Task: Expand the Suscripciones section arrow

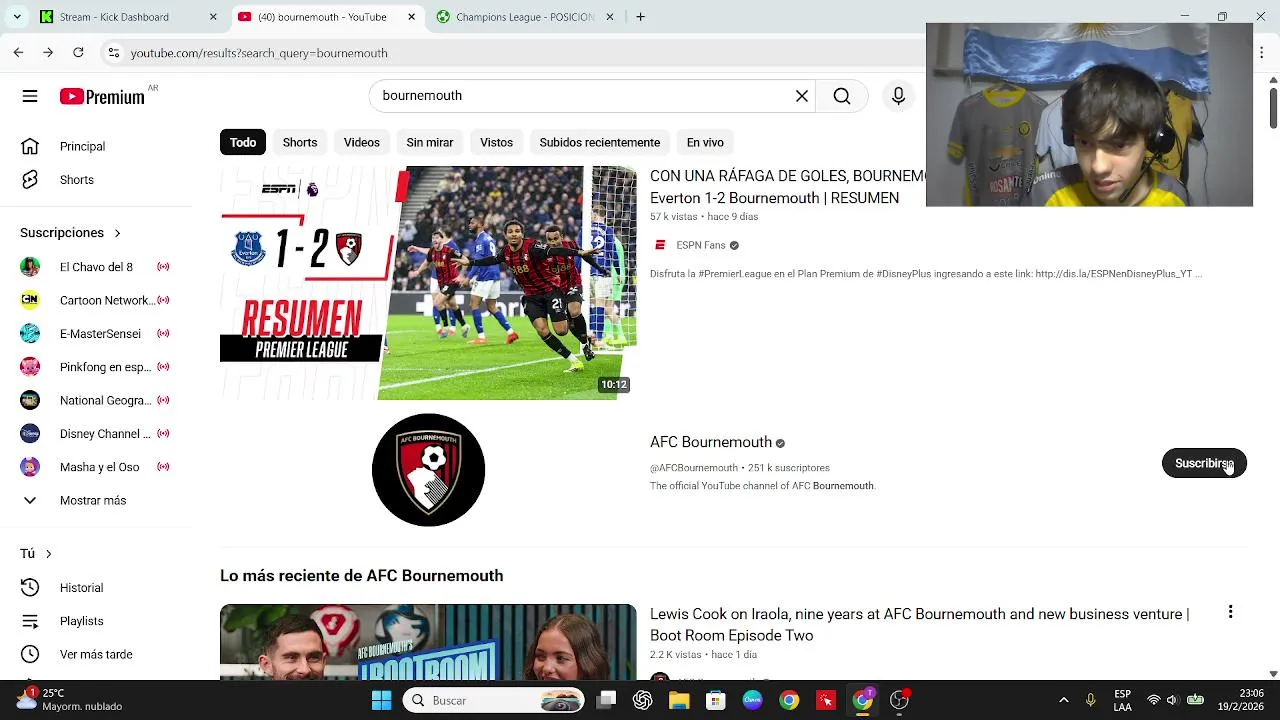Action: coord(117,233)
